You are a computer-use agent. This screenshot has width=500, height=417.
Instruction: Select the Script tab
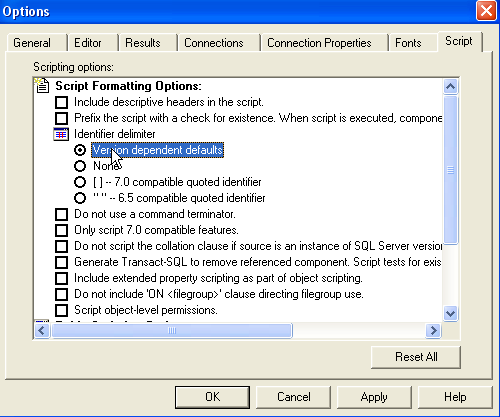[460, 41]
